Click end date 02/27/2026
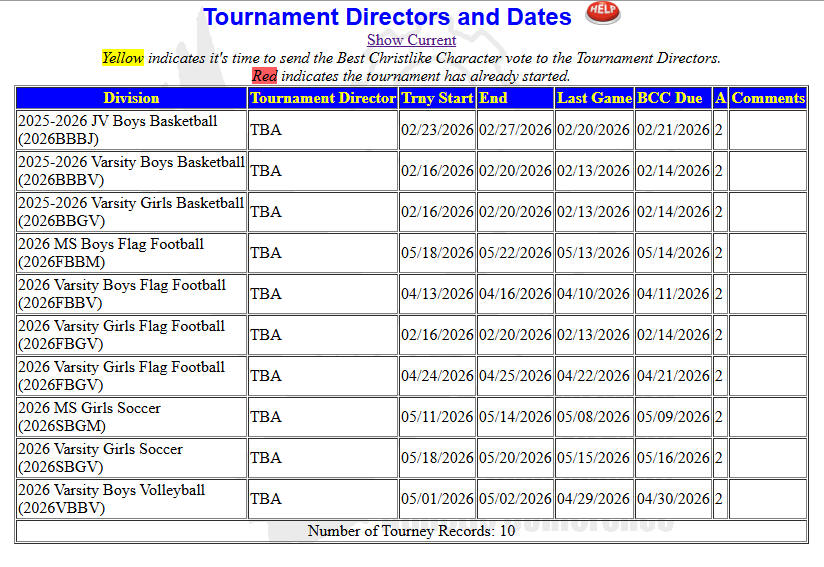The height and width of the screenshot is (567, 824). (515, 130)
